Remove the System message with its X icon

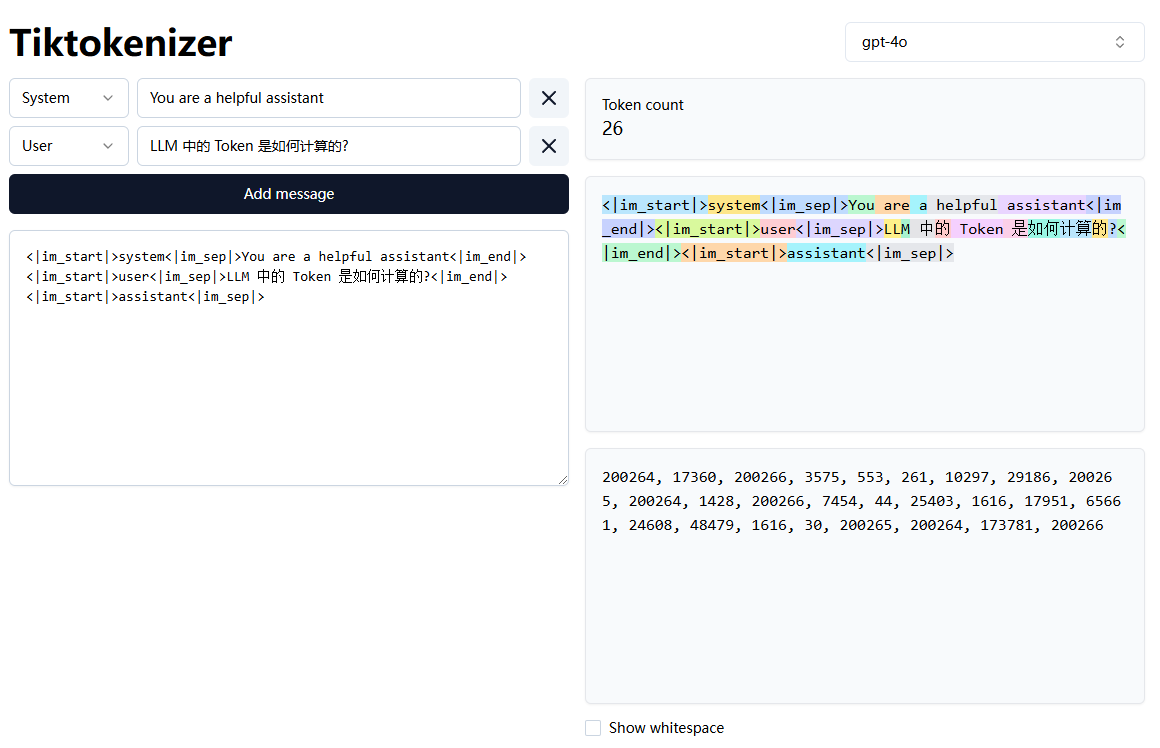click(549, 98)
